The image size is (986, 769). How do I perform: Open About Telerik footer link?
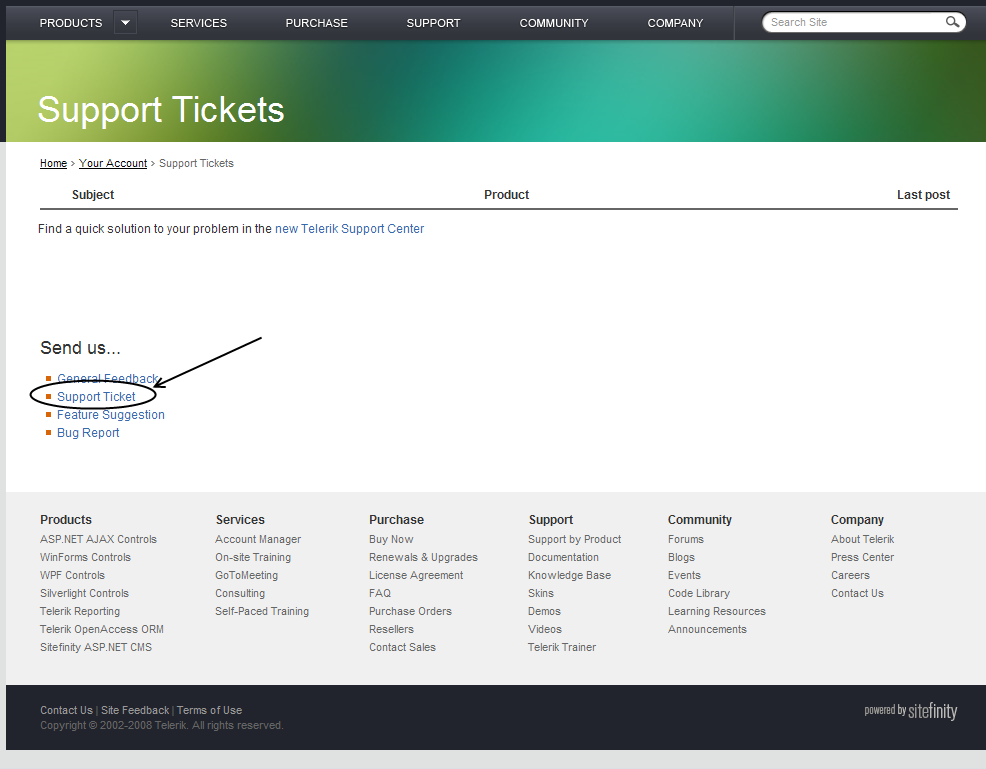pos(863,539)
